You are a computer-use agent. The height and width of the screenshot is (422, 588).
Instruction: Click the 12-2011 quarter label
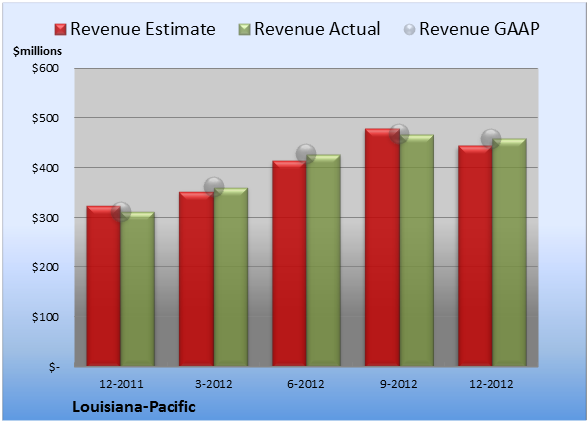coord(121,384)
